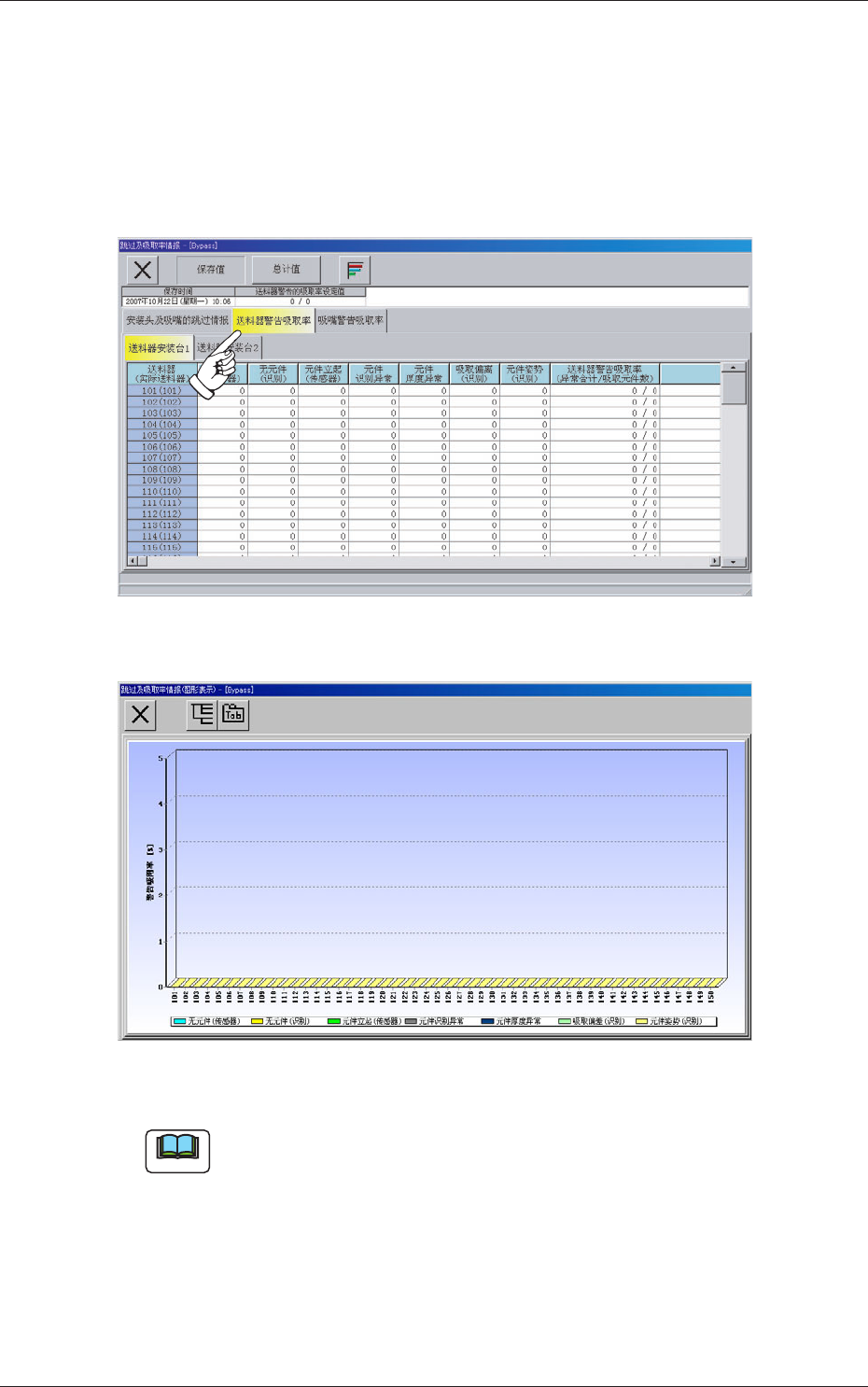The width and height of the screenshot is (868, 1387).
Task: Click the 送料器警告吸取率 (异常合计/吸取元件数) column header
Action: tap(606, 374)
